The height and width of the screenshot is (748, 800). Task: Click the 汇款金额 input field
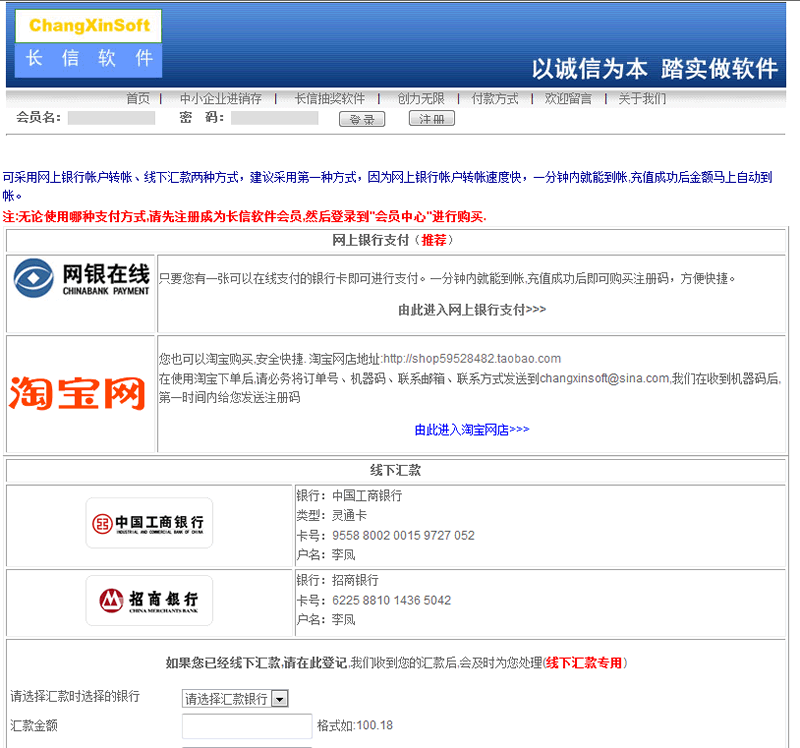pyautogui.click(x=247, y=726)
